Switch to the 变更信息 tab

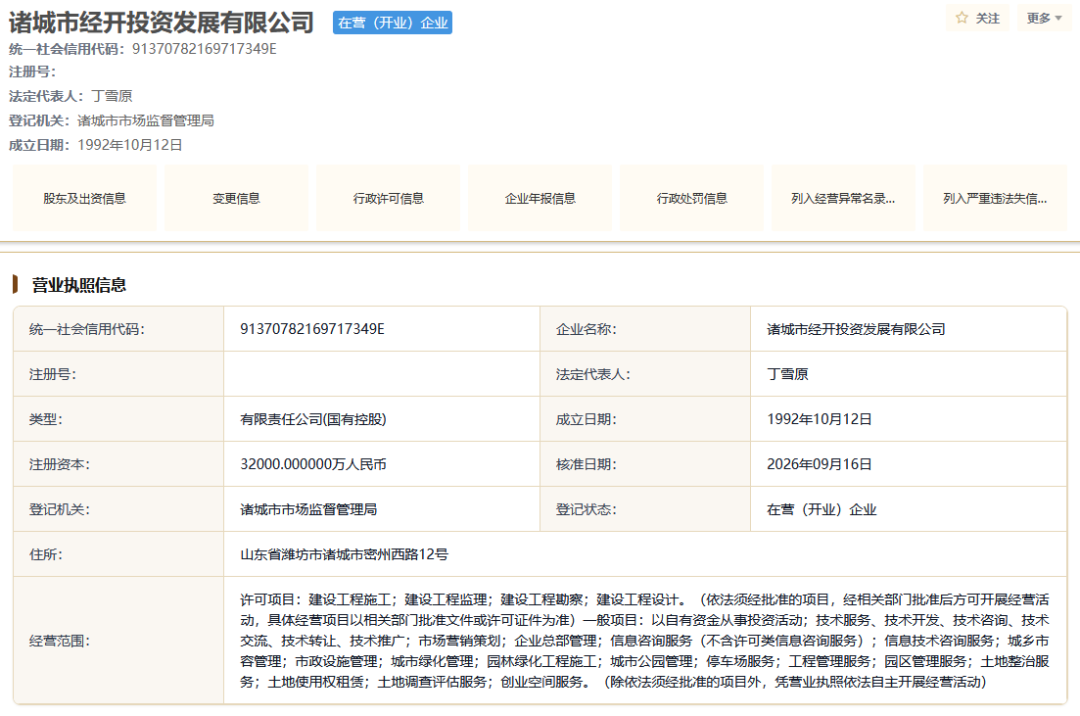click(236, 198)
